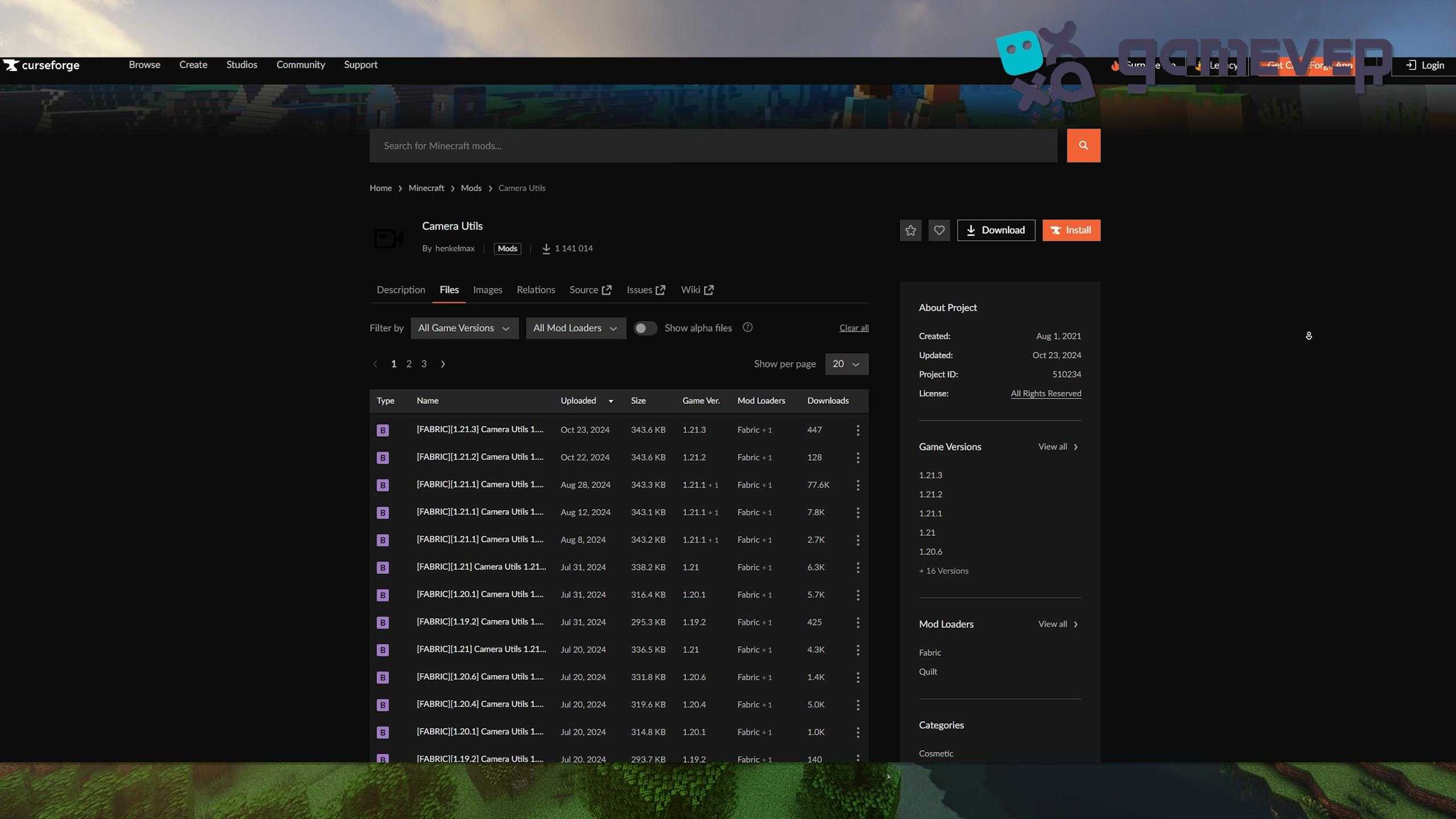Viewport: 1456px width, 819px height.
Task: Open Source via its external link icon
Action: [x=606, y=289]
